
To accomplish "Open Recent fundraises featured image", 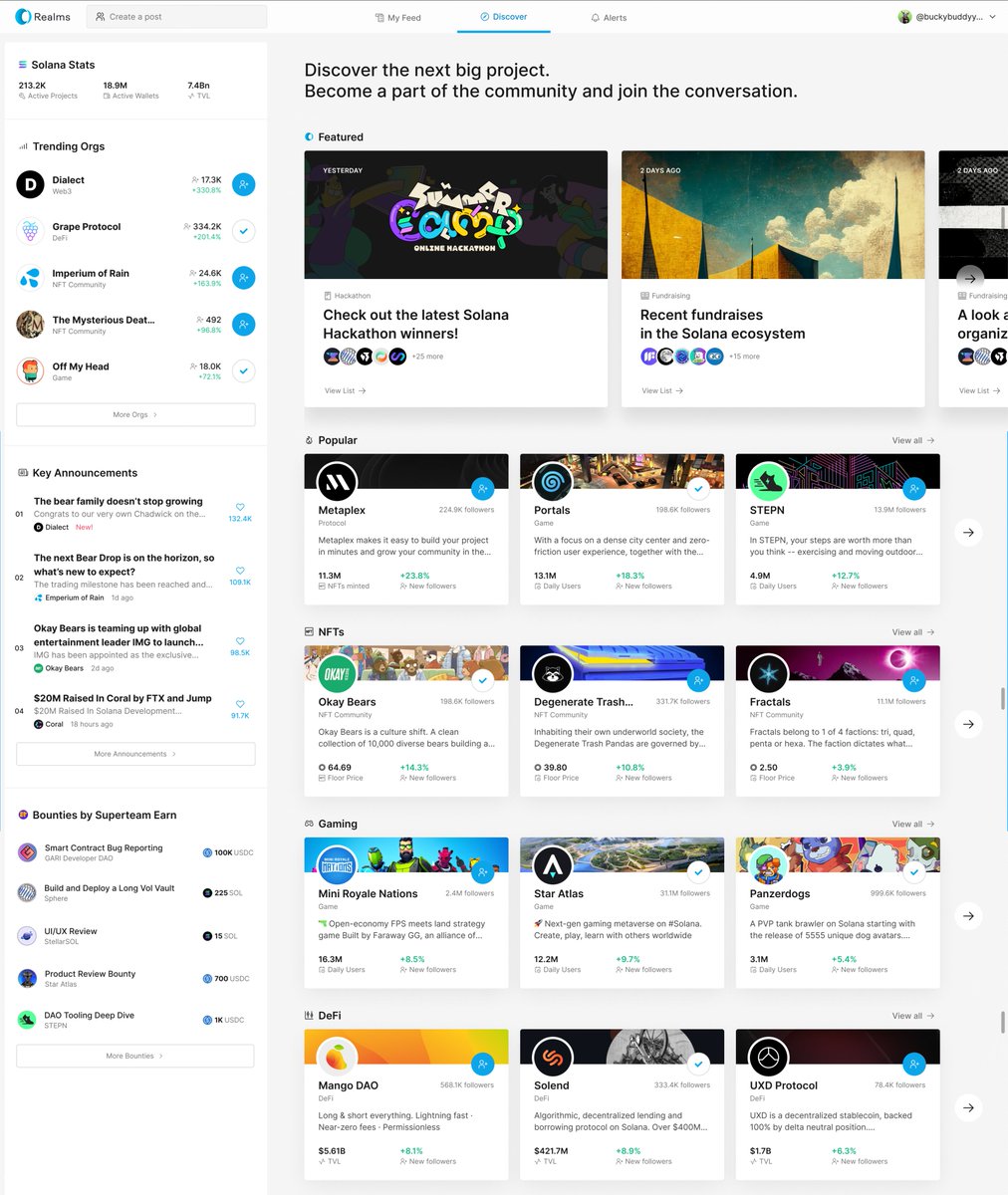I will click(x=773, y=215).
